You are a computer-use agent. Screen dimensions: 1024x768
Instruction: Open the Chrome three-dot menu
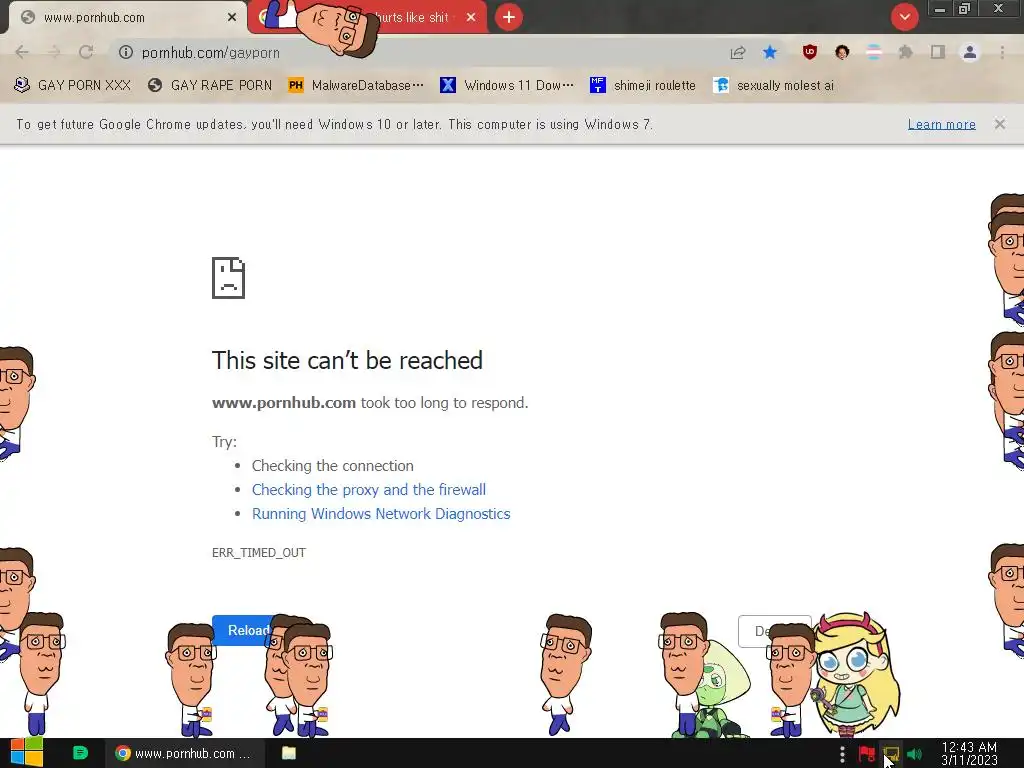[1002, 52]
